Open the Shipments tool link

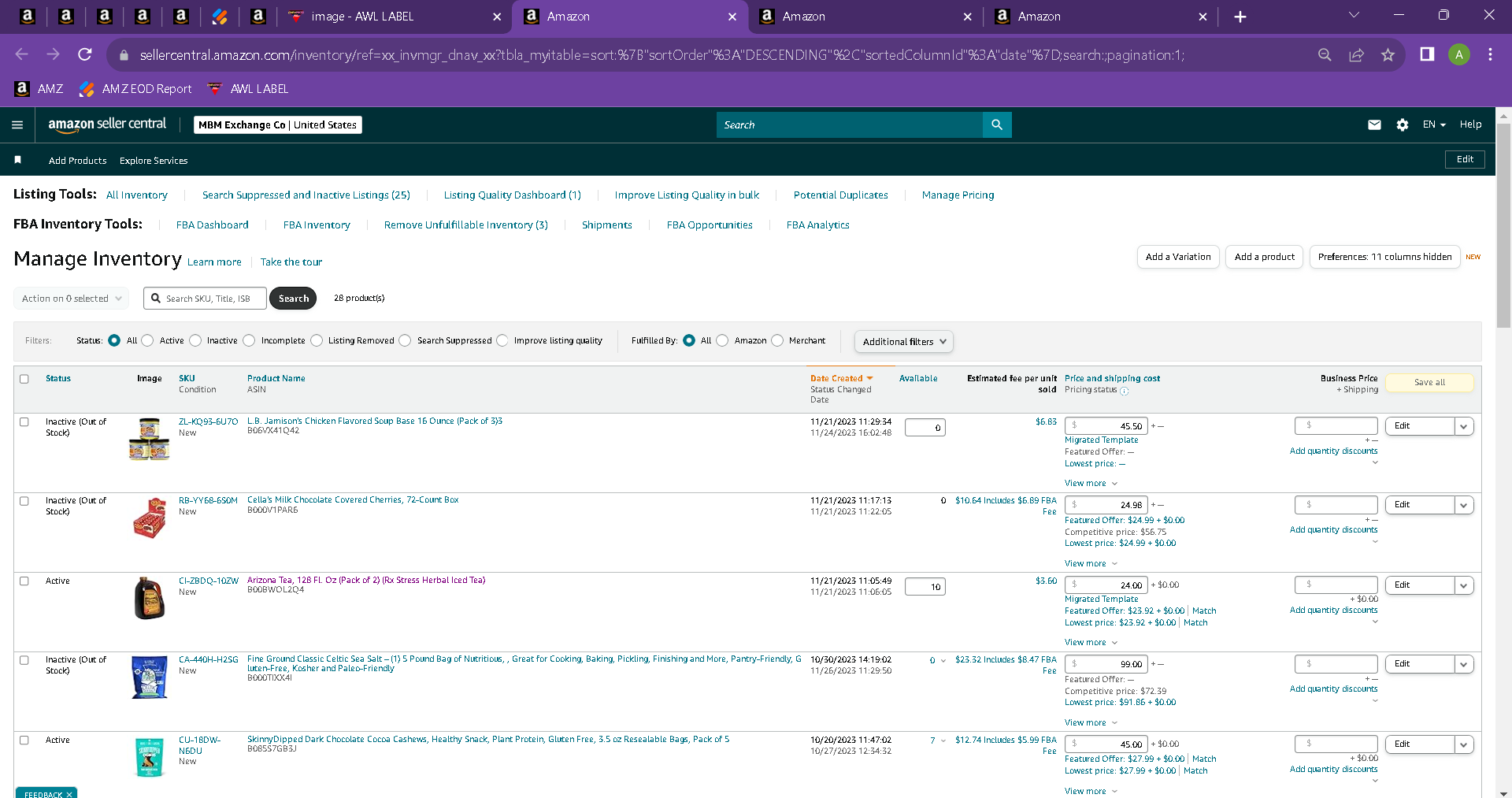607,225
